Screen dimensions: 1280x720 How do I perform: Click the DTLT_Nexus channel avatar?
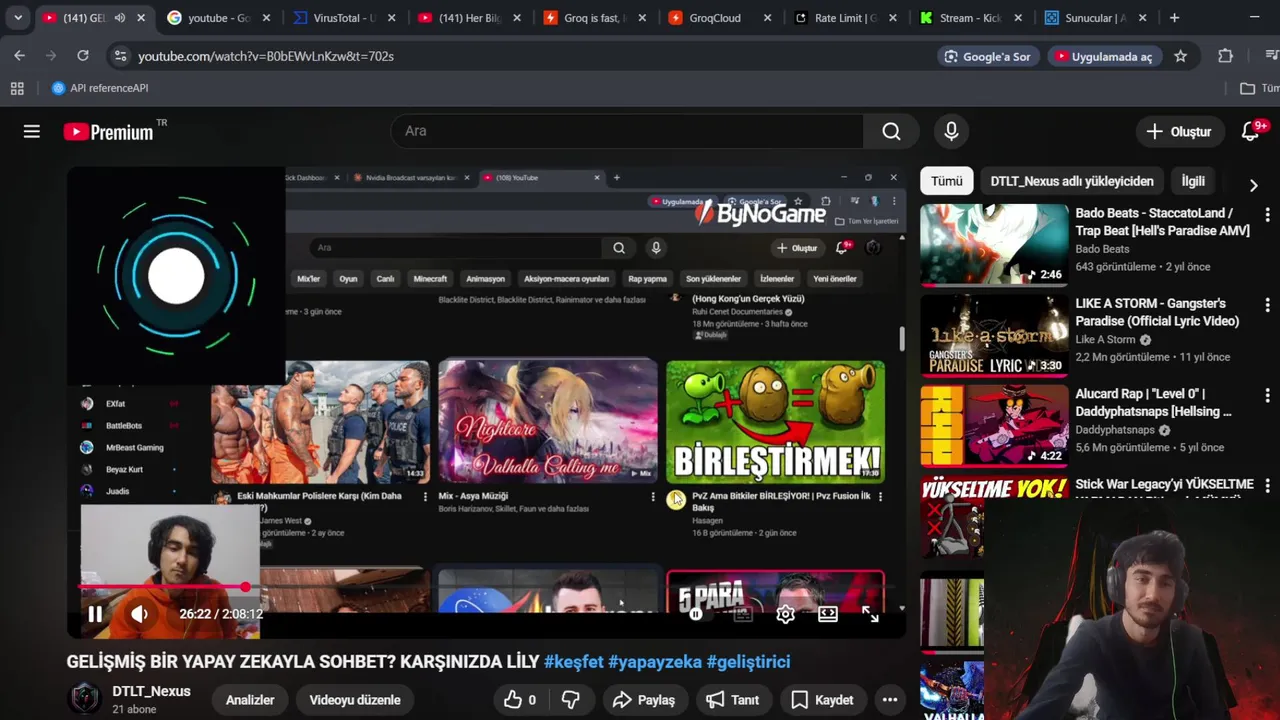click(x=85, y=699)
